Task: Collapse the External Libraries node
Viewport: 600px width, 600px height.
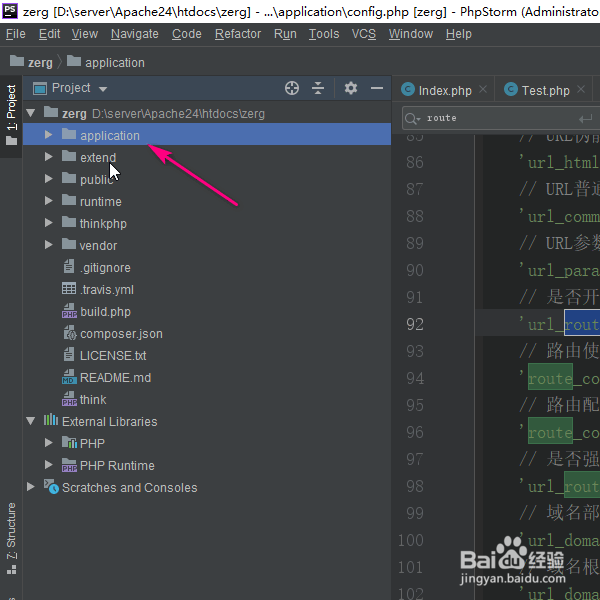Action: click(31, 421)
